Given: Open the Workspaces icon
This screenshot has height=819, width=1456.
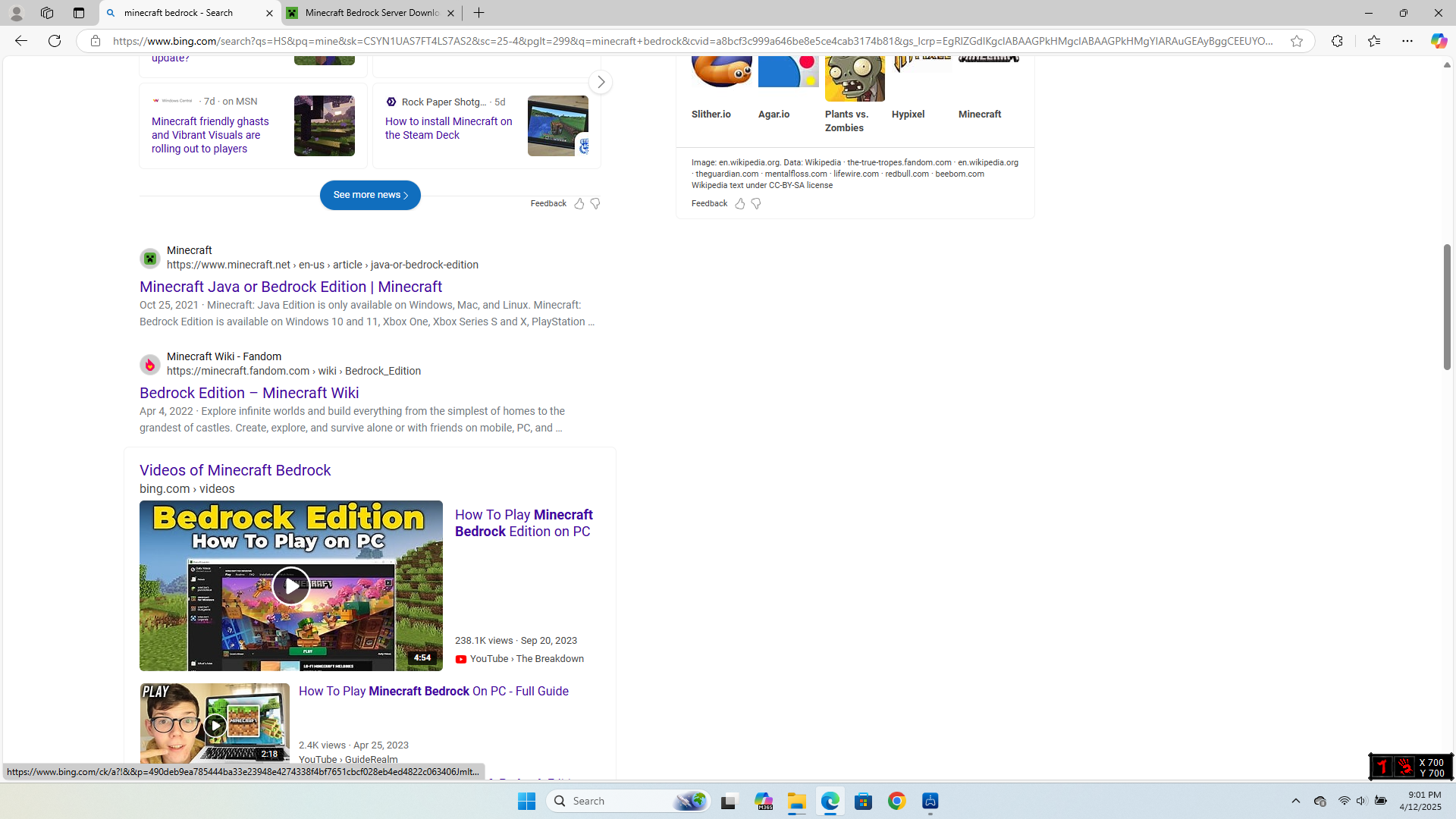Looking at the screenshot, I should coord(47,13).
